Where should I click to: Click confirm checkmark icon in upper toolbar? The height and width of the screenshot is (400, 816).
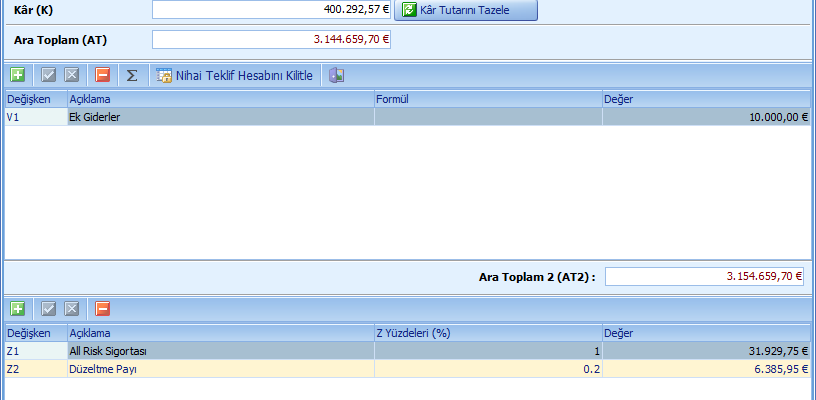tap(49, 75)
